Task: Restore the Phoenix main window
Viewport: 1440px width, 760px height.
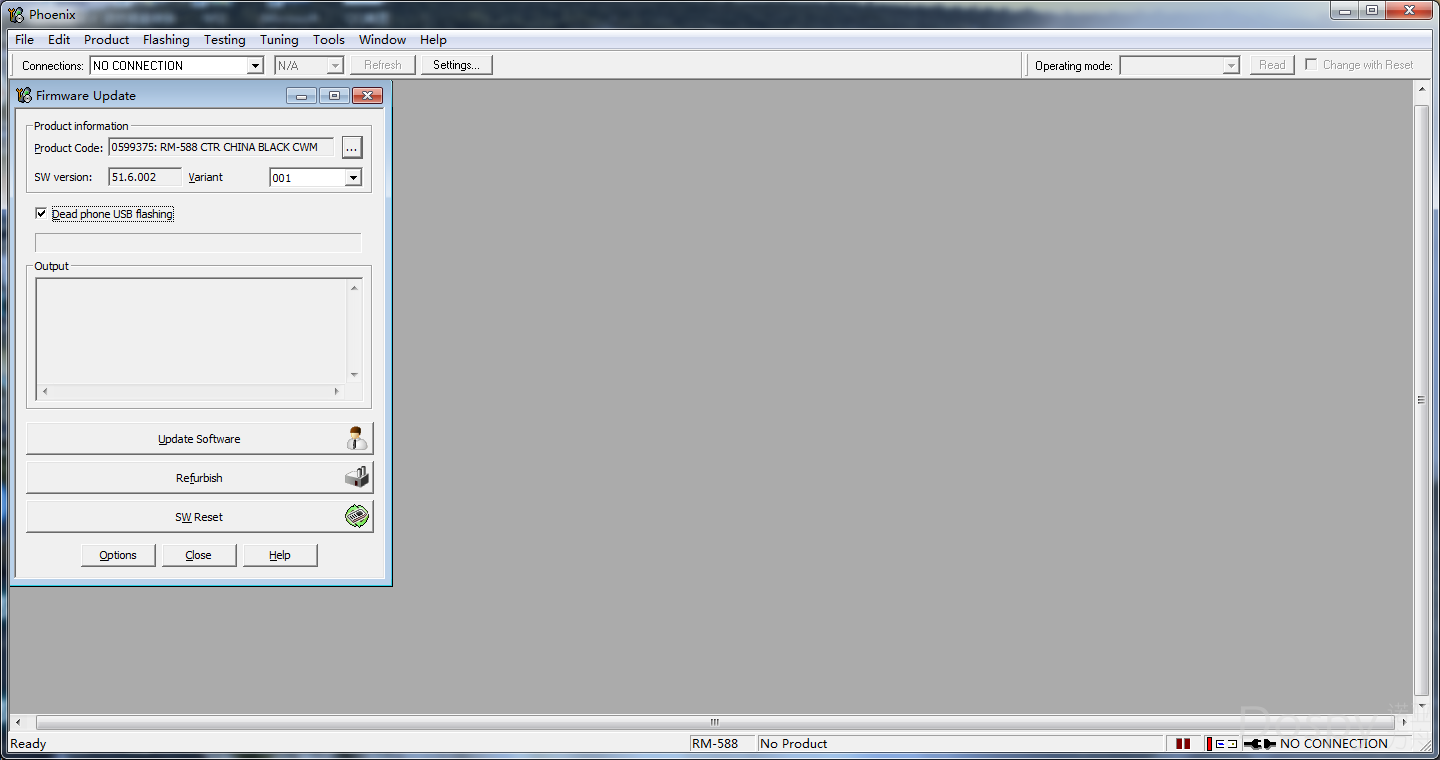Action: click(1372, 11)
